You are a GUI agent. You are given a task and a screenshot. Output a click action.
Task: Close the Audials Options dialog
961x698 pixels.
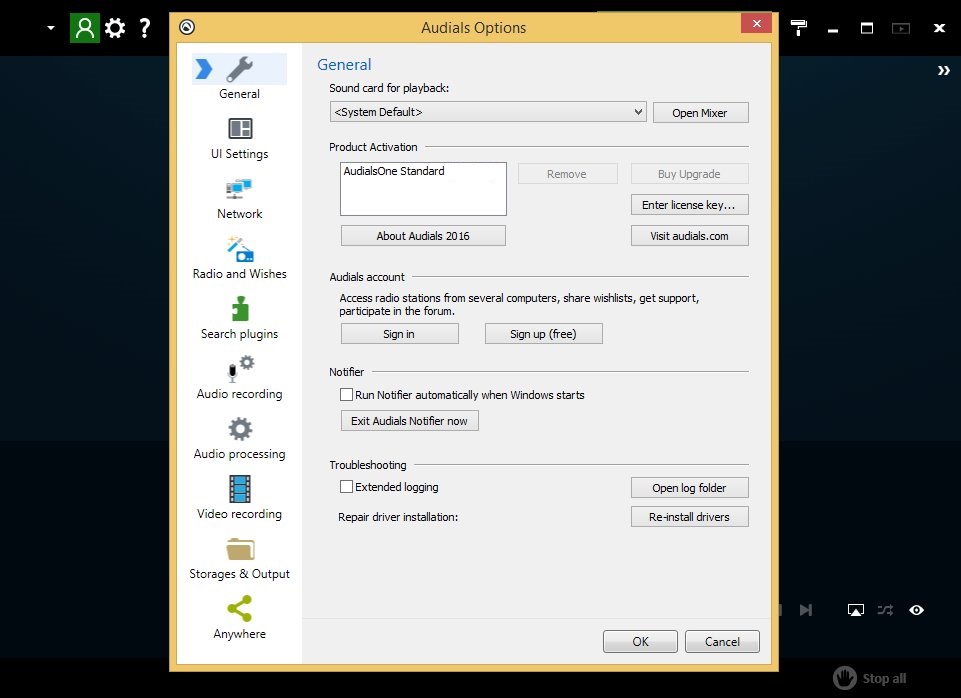click(756, 23)
